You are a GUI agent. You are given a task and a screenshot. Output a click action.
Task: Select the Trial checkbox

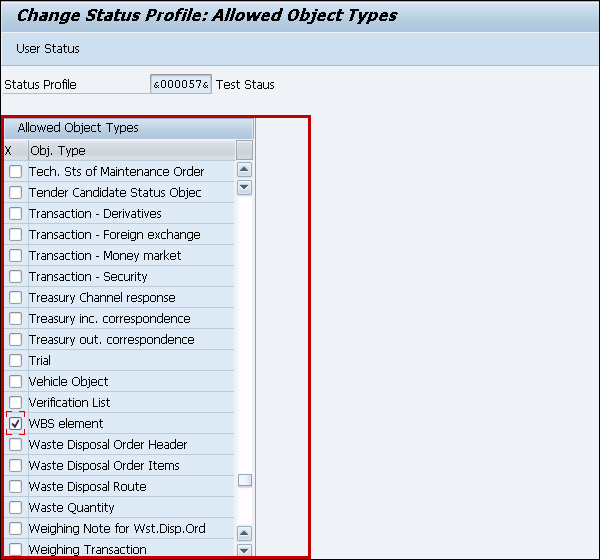click(x=16, y=361)
